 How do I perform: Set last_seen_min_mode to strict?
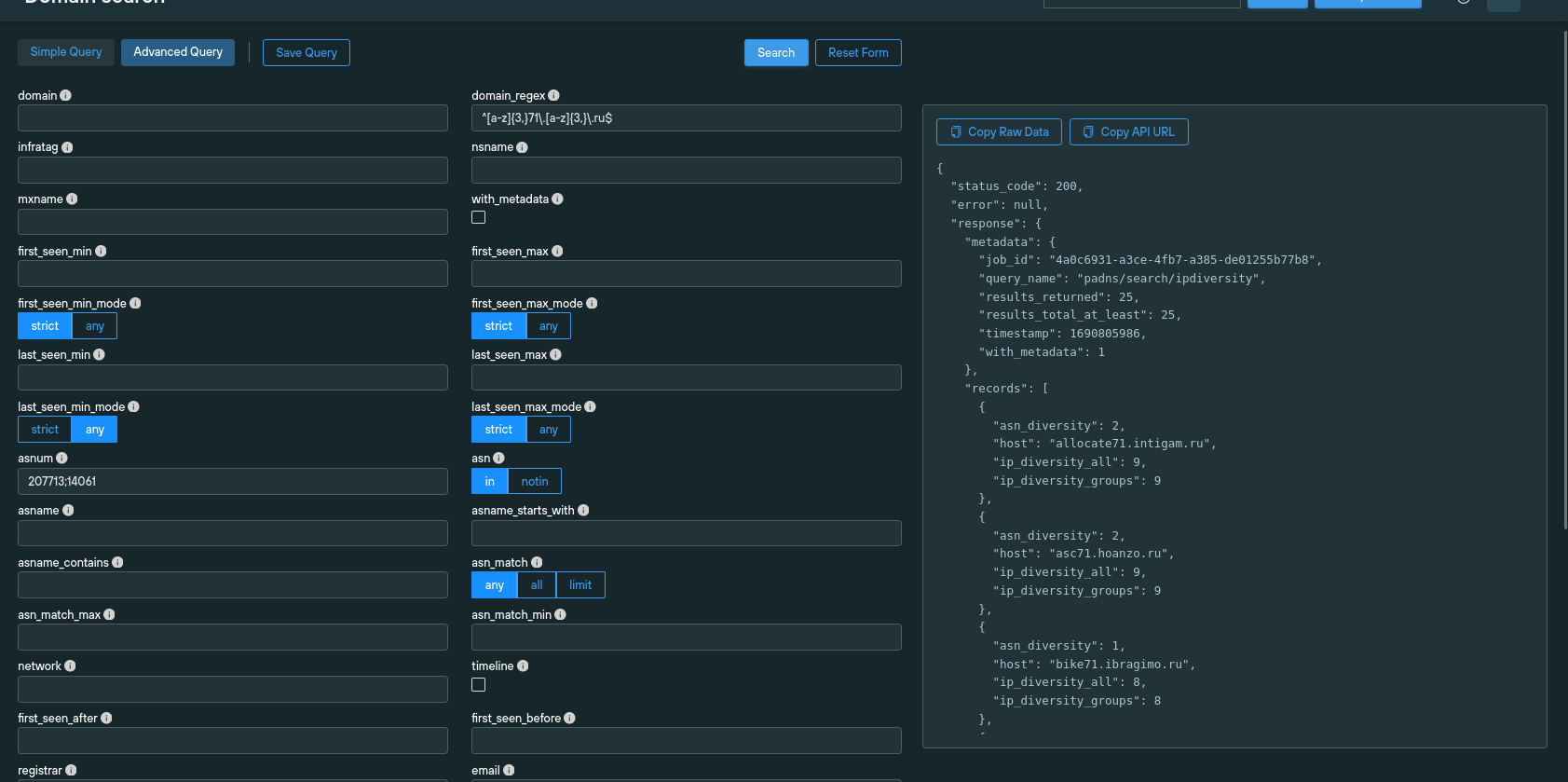pyautogui.click(x=45, y=429)
